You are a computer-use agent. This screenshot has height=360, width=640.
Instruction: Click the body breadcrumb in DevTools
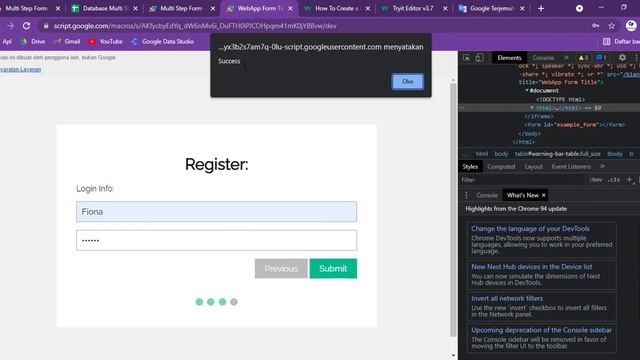click(501, 154)
